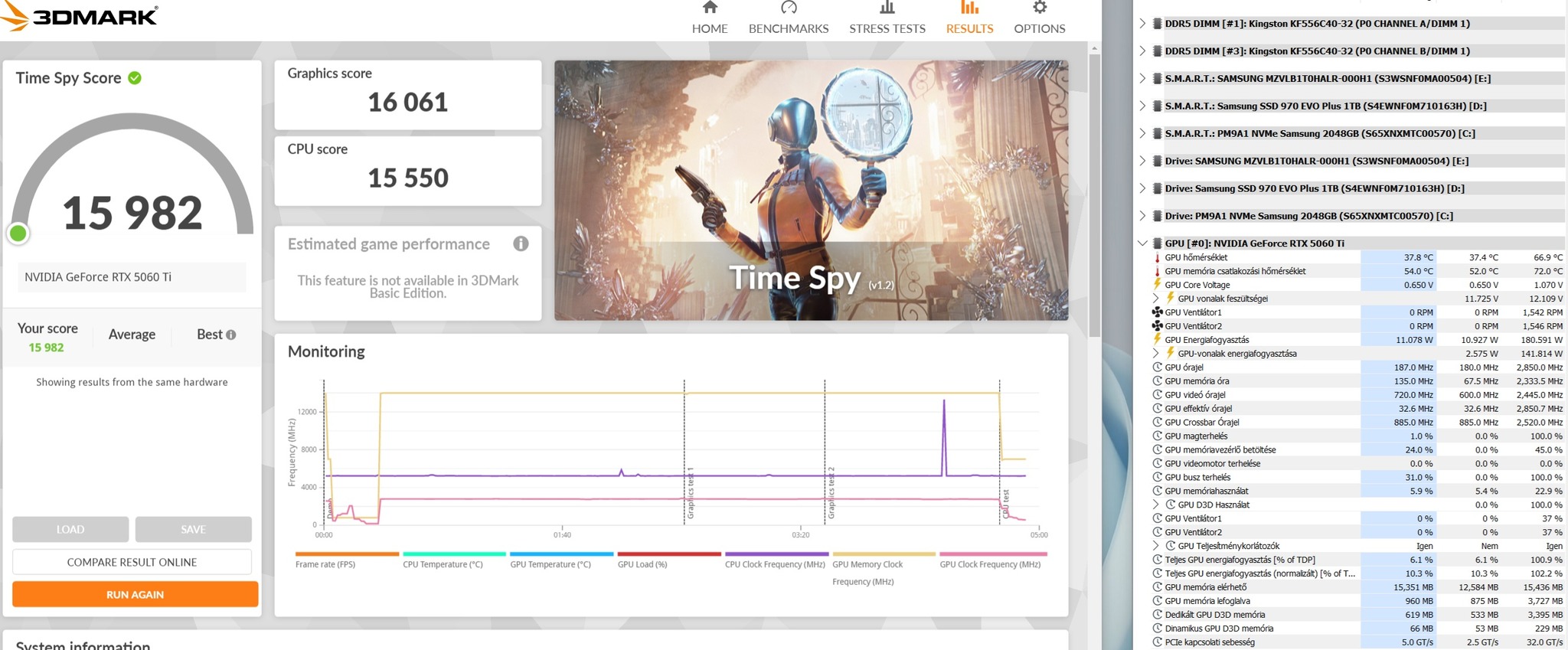Click the LOAD button
Screen dimensions: 1568x650
pos(70,529)
